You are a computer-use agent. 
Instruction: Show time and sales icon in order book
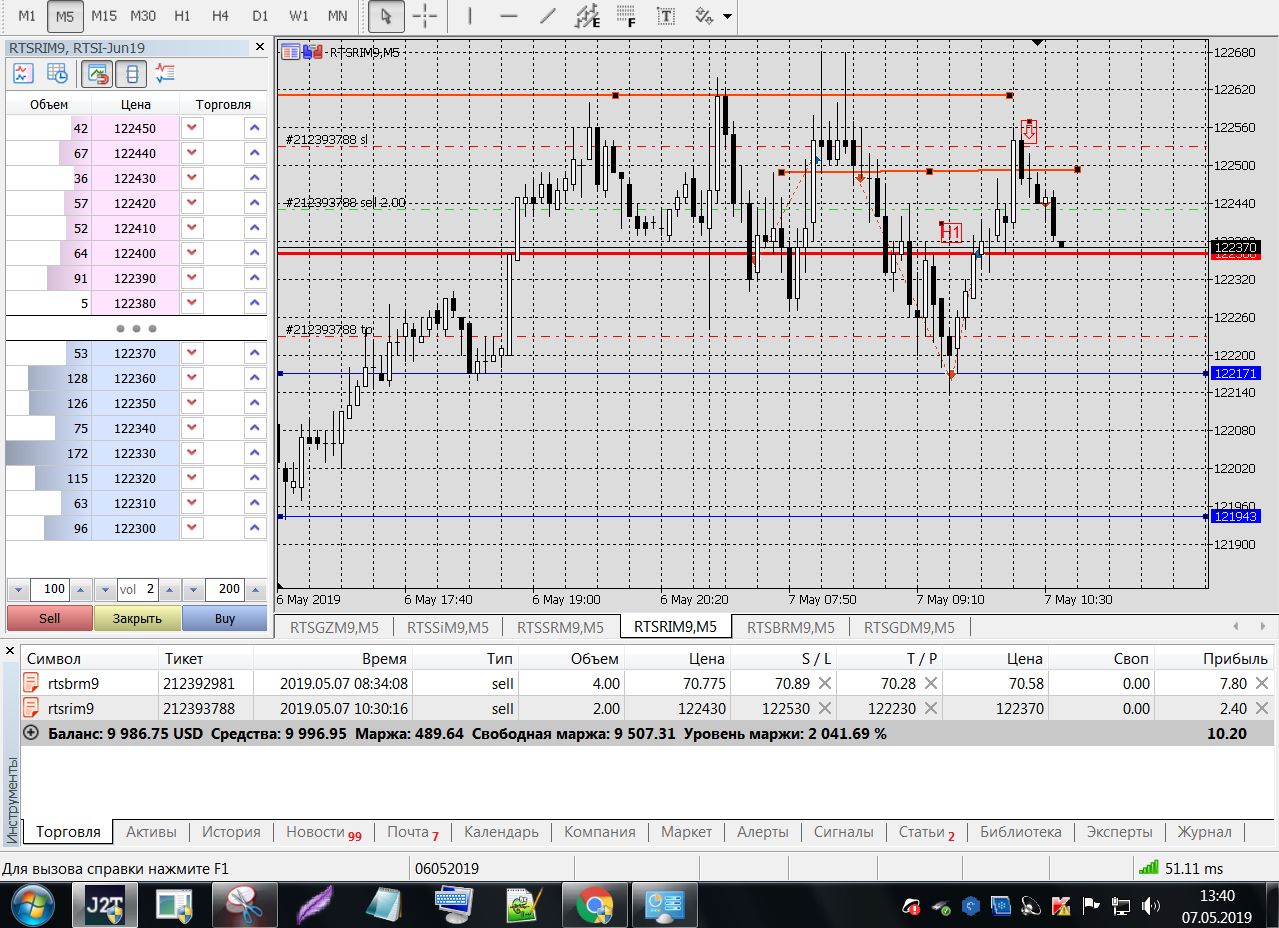pos(58,73)
